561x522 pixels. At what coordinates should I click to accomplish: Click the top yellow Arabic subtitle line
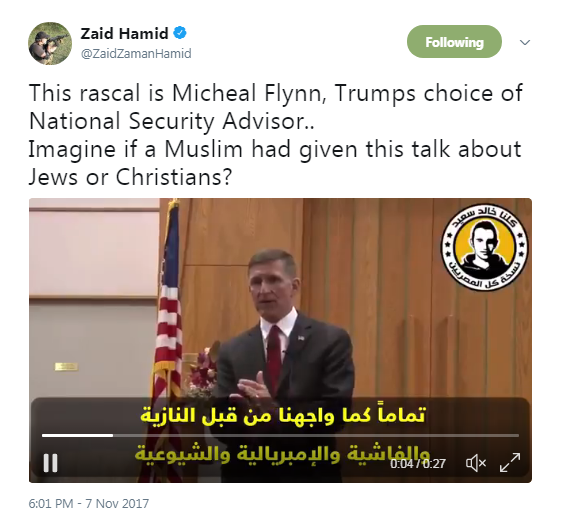pyautogui.click(x=283, y=415)
